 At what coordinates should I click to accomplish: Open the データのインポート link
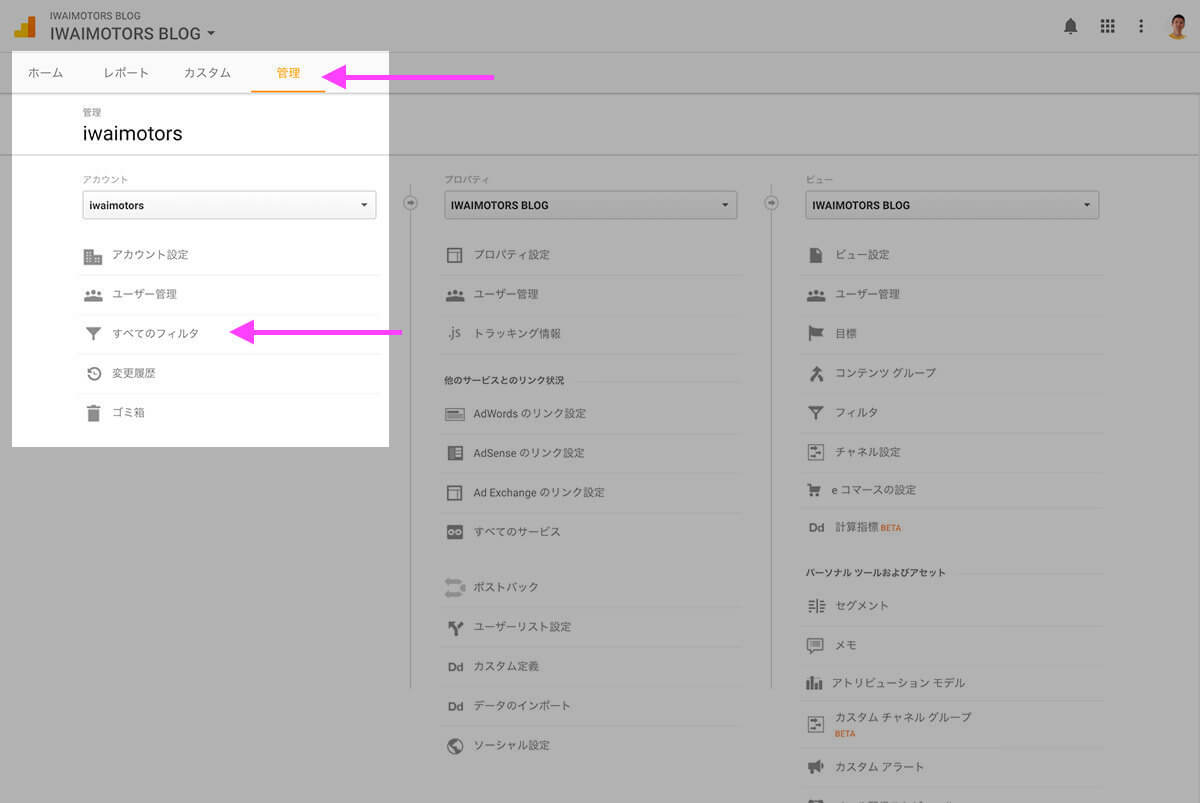coord(522,706)
